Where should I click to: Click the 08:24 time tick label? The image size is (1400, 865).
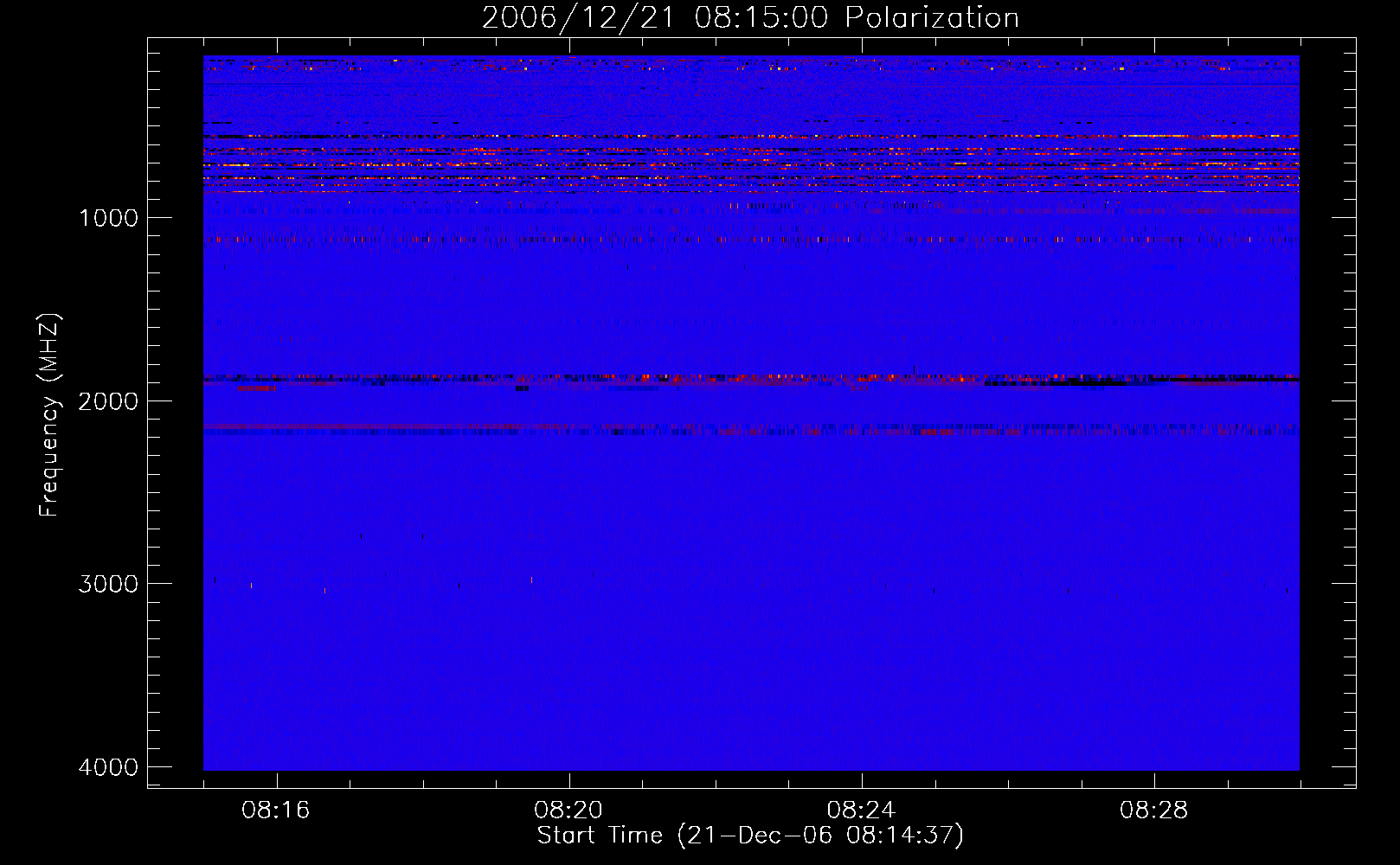click(861, 811)
